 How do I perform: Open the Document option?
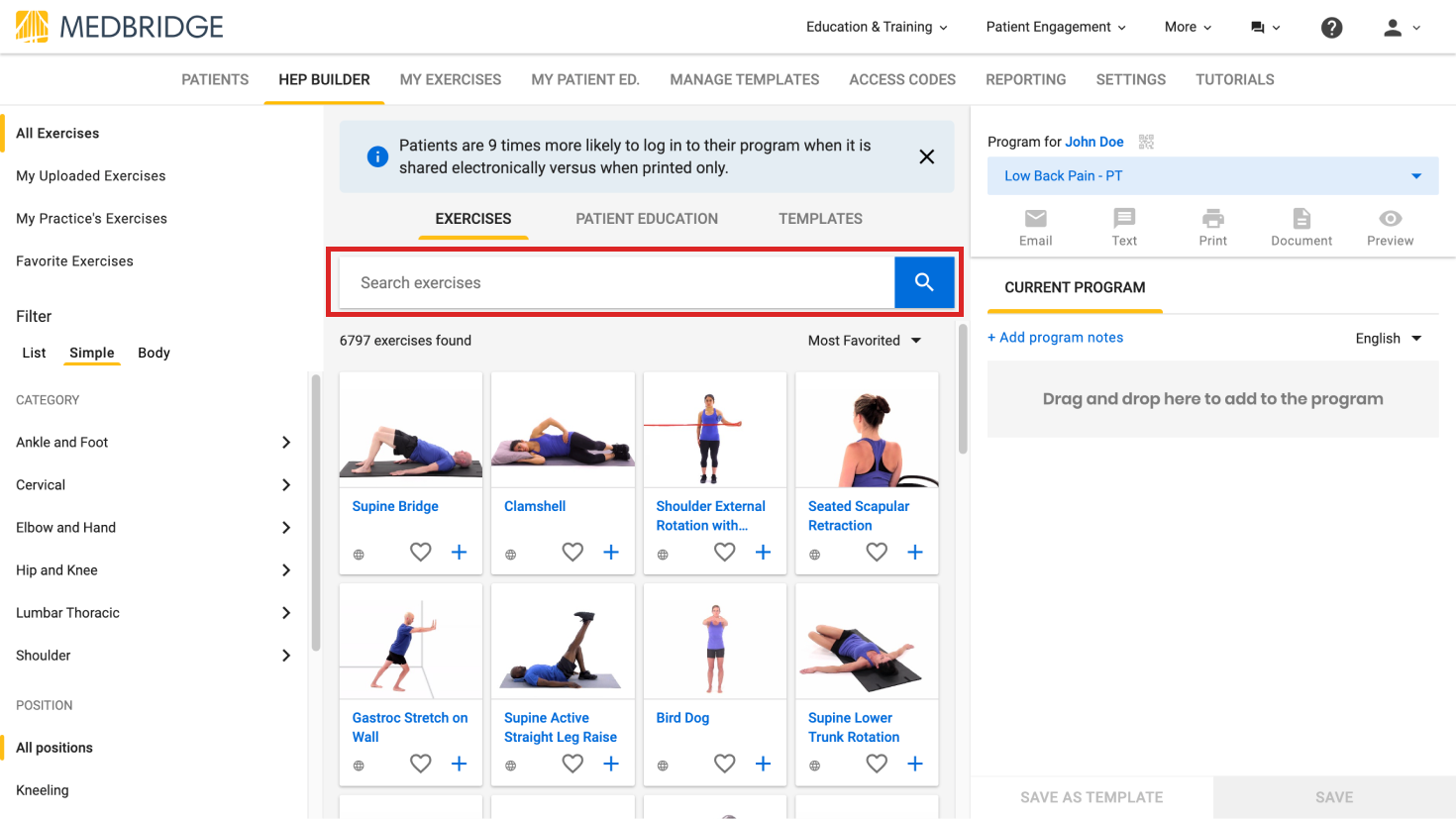[x=1301, y=227]
